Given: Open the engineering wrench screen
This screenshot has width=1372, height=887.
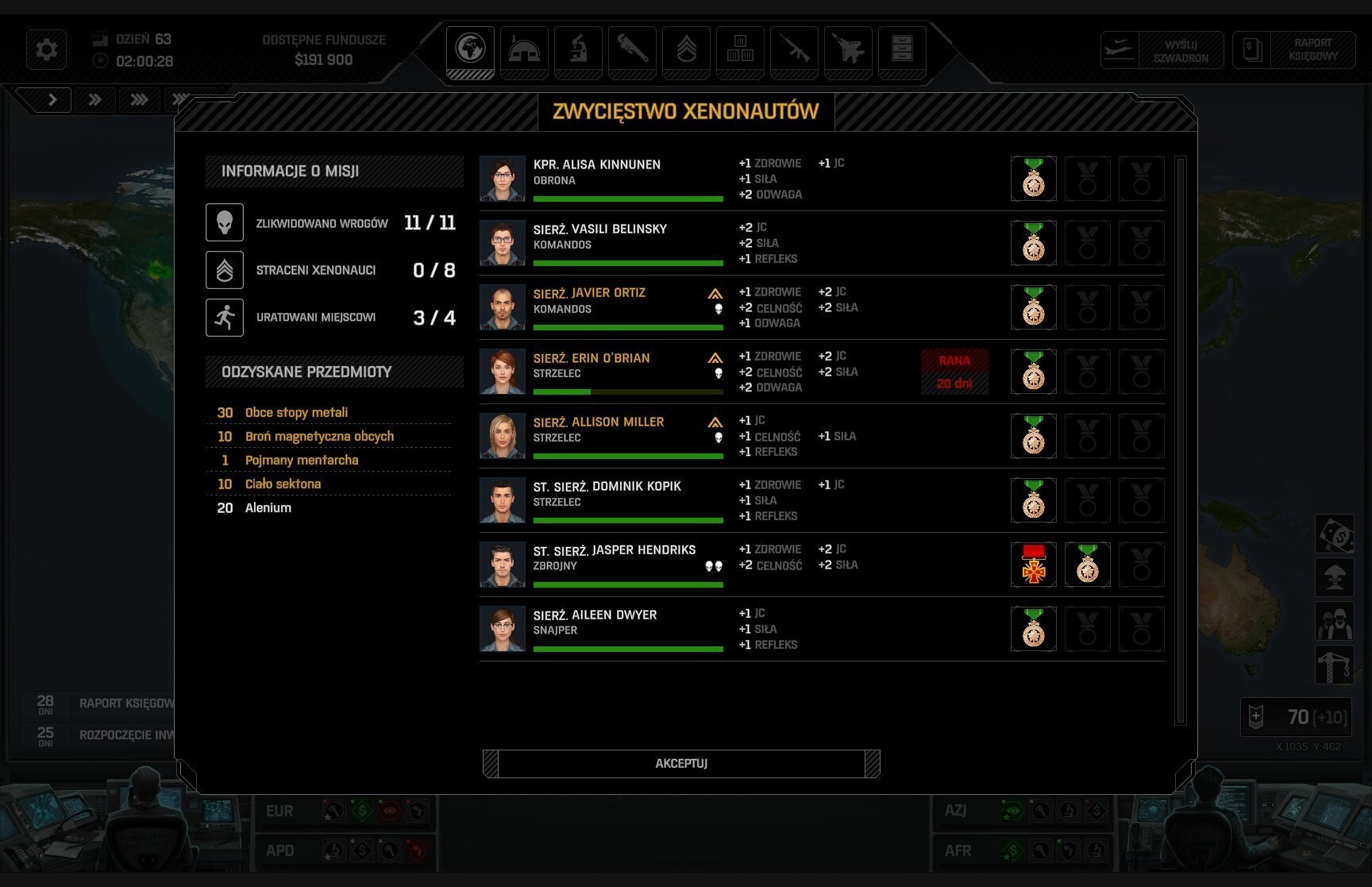Looking at the screenshot, I should tap(632, 49).
